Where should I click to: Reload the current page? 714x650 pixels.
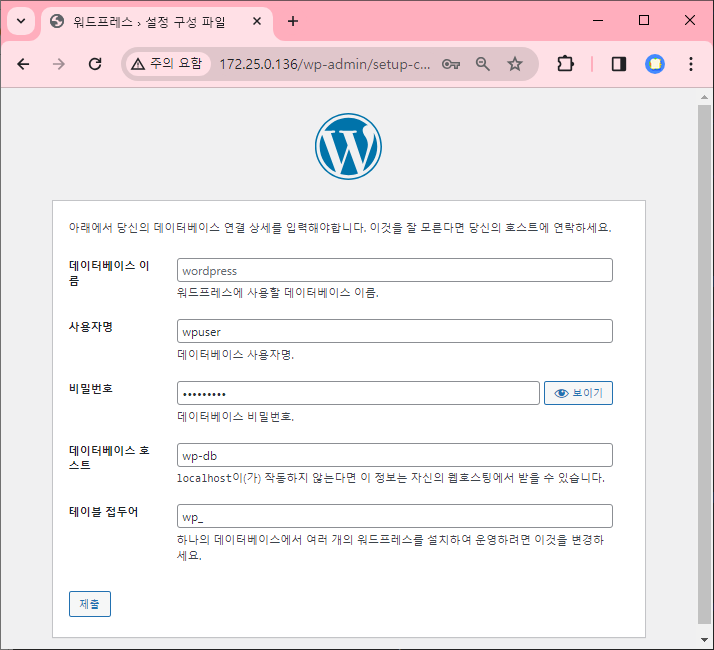[95, 64]
